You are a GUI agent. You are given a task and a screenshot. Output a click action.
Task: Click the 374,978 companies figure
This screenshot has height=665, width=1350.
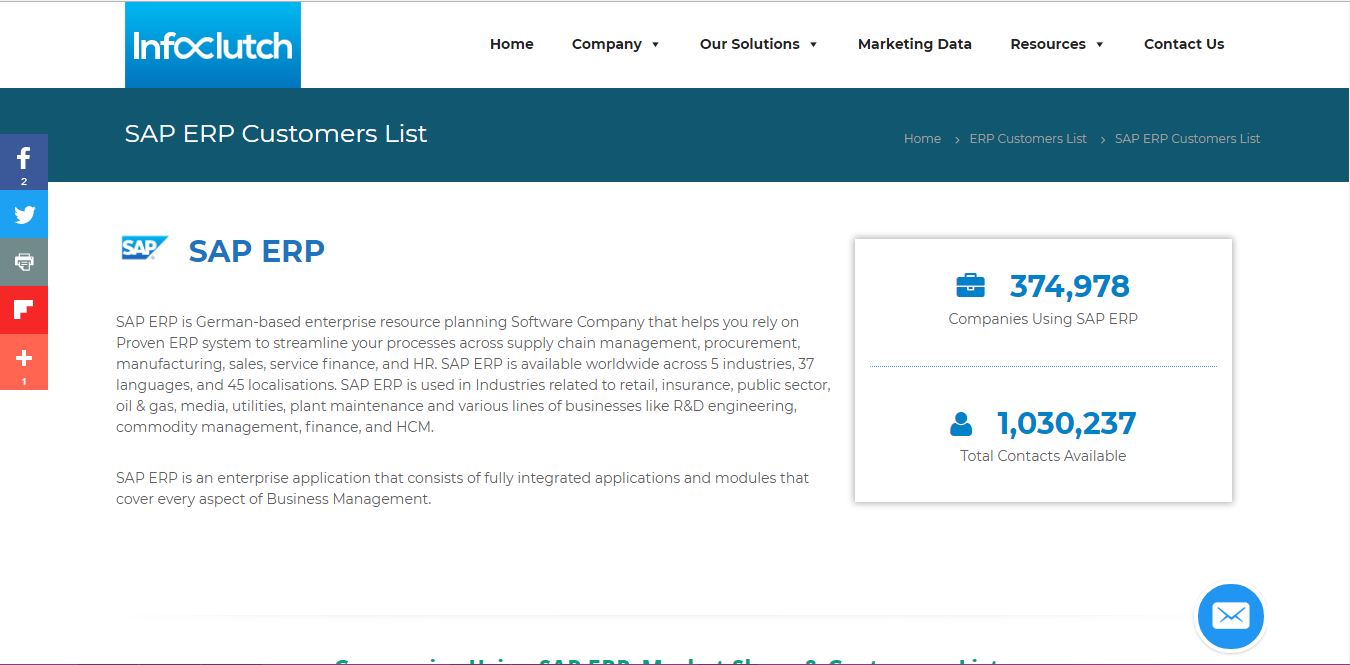tap(1069, 286)
